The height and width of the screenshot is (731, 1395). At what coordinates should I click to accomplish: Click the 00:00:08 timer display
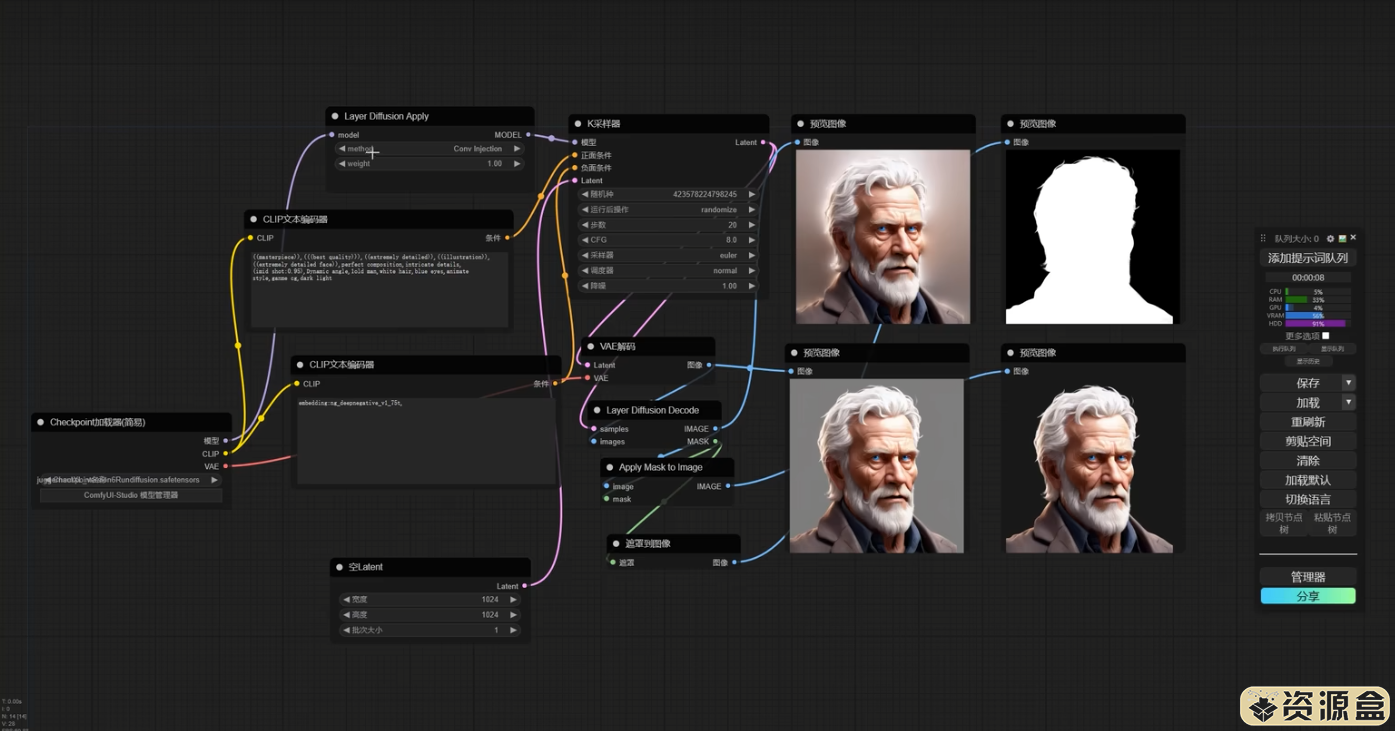(1308, 278)
